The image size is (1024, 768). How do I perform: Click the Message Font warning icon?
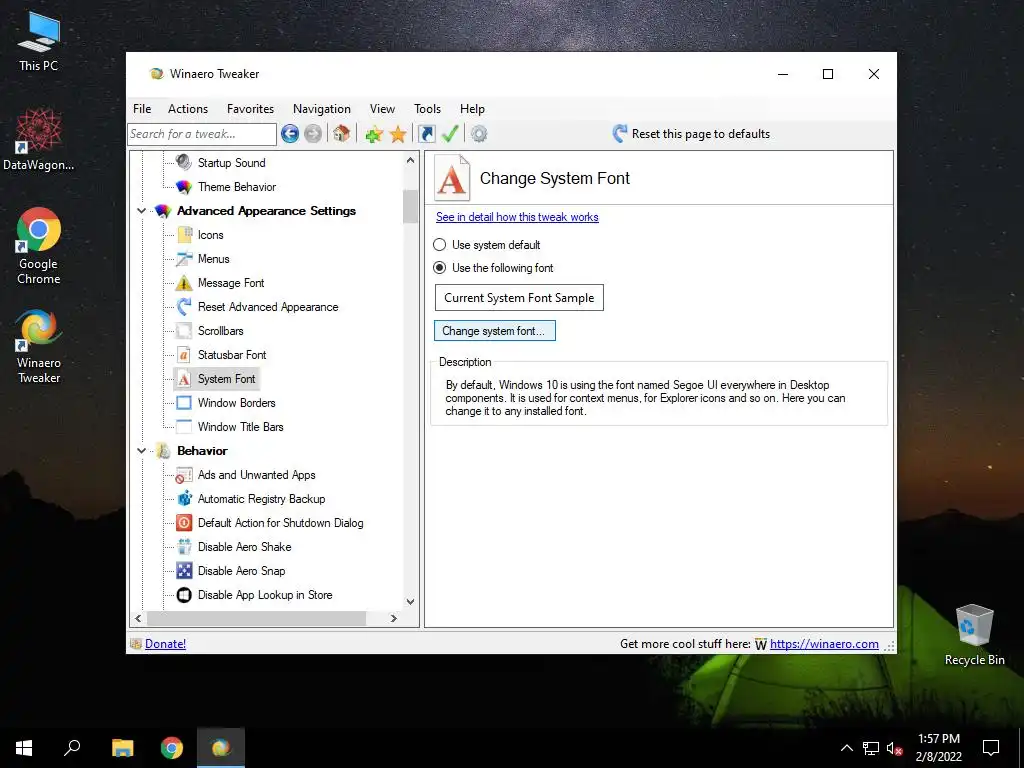coord(184,283)
